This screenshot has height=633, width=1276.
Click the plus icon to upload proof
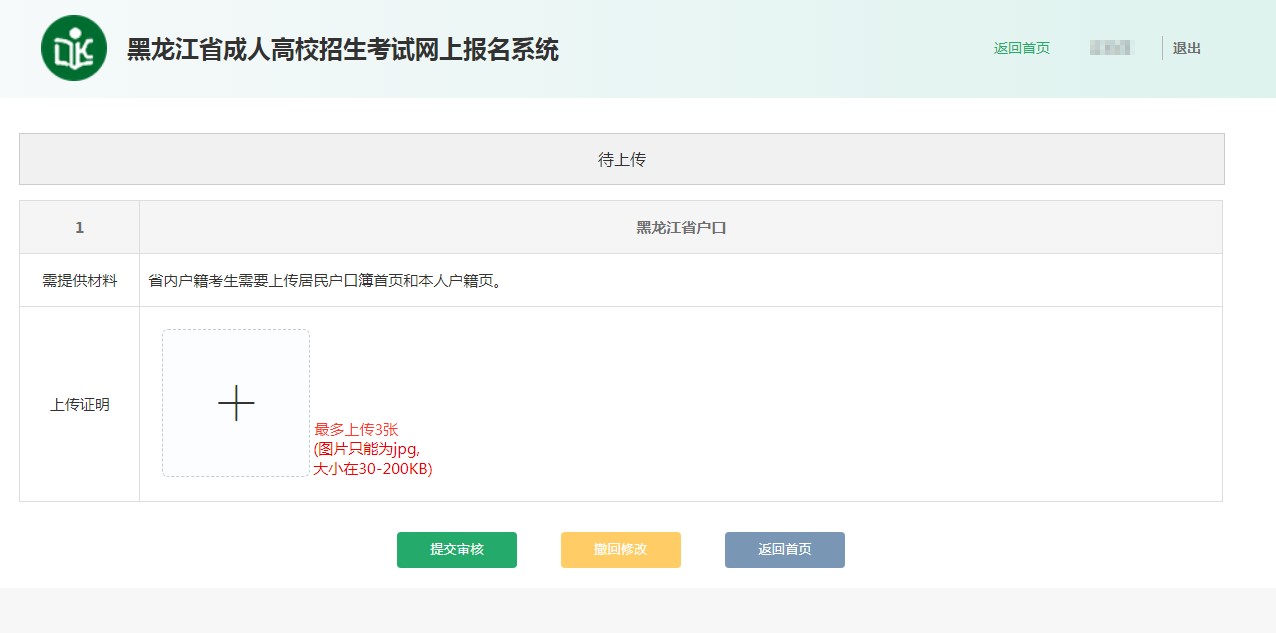pos(236,403)
